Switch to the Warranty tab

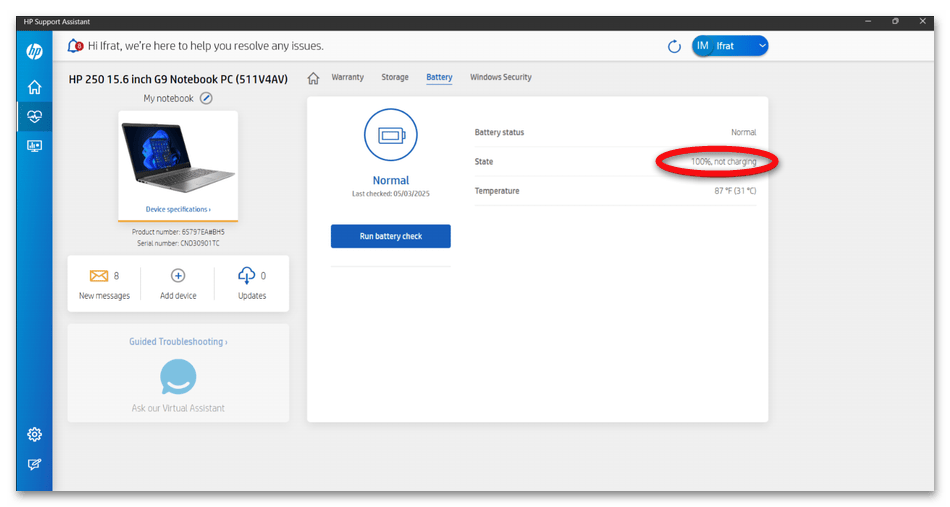click(348, 78)
